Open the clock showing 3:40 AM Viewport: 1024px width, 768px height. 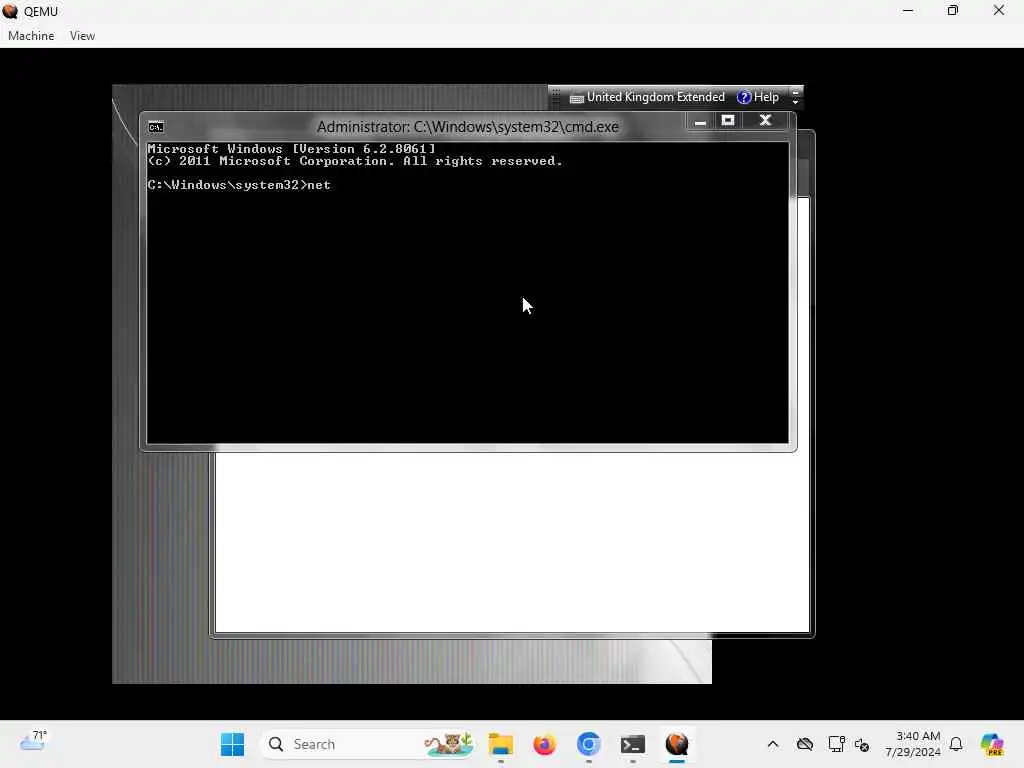coord(912,744)
